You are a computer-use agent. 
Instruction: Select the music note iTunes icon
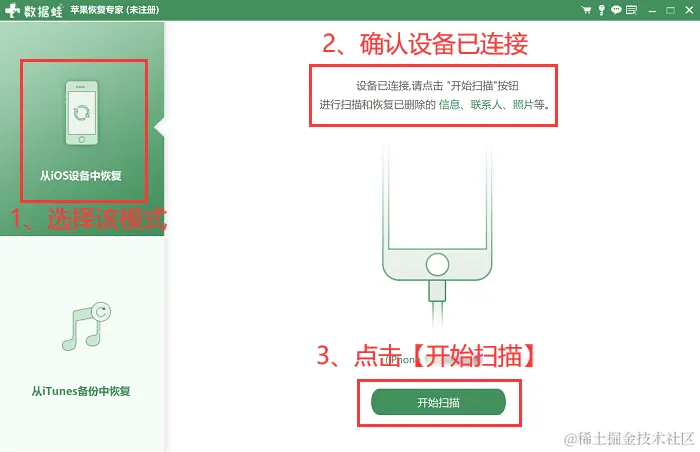(86, 326)
